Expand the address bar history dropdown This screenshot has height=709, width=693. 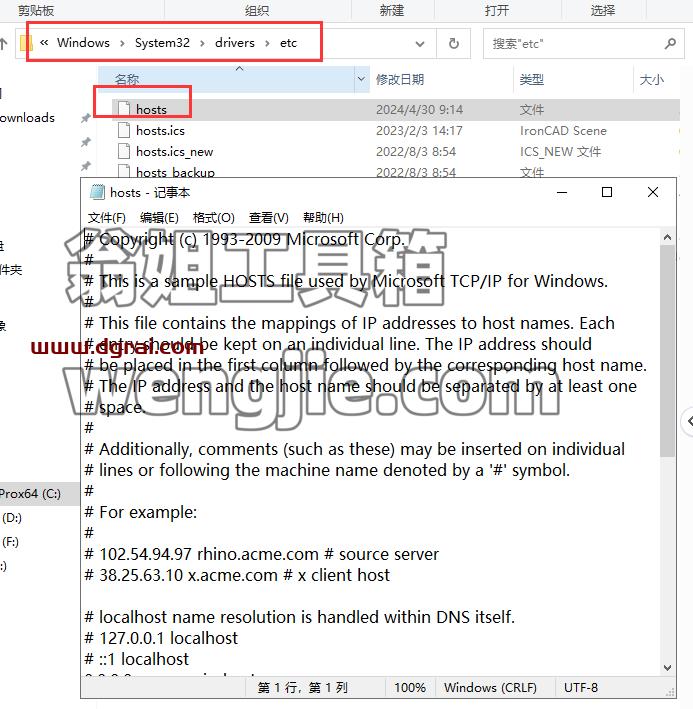(420, 43)
